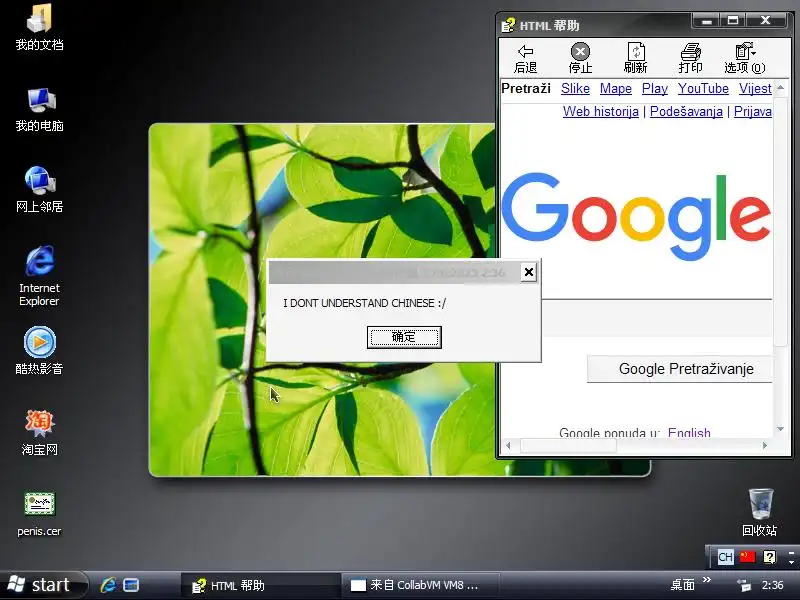Viewport: 800px width, 600px height.
Task: Open the penis.cer certificate file
Action: pyautogui.click(x=39, y=514)
